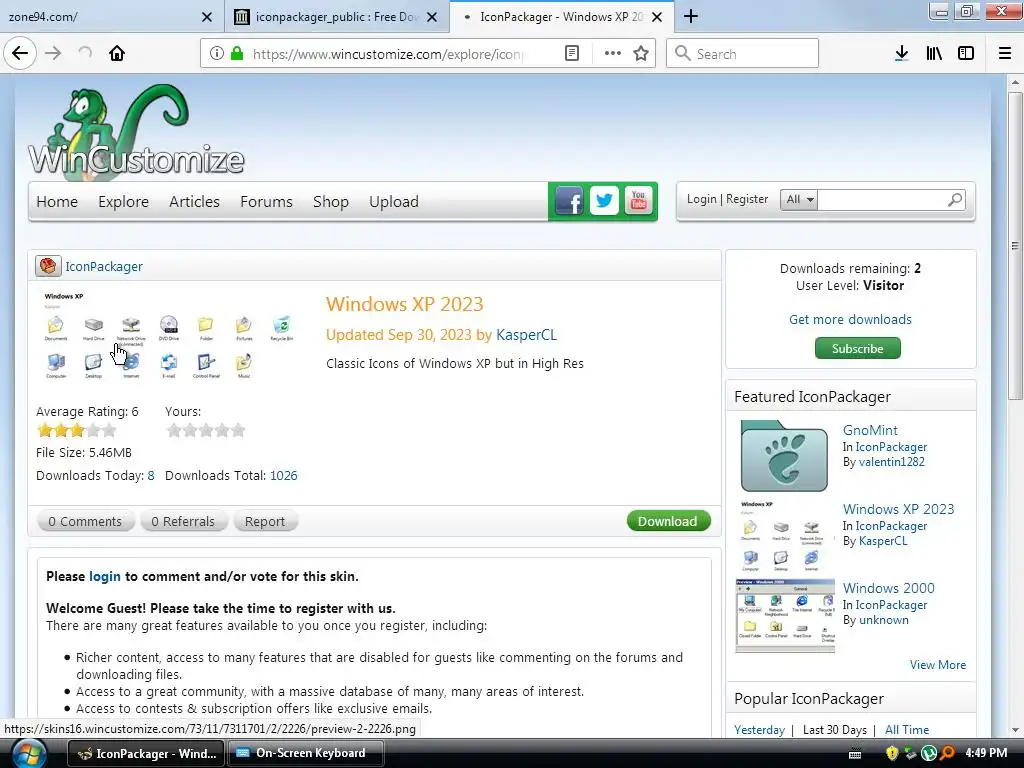The width and height of the screenshot is (1024, 768).
Task: Open the Library icon in toolbar
Action: [934, 54]
